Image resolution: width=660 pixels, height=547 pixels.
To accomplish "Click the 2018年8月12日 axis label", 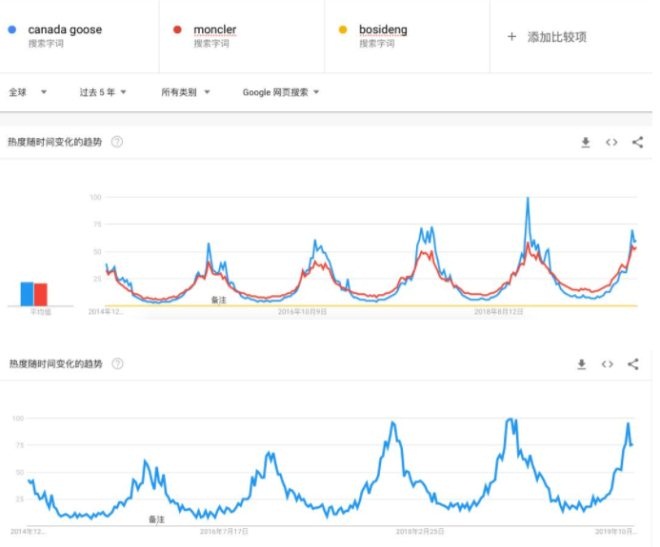I will (499, 312).
